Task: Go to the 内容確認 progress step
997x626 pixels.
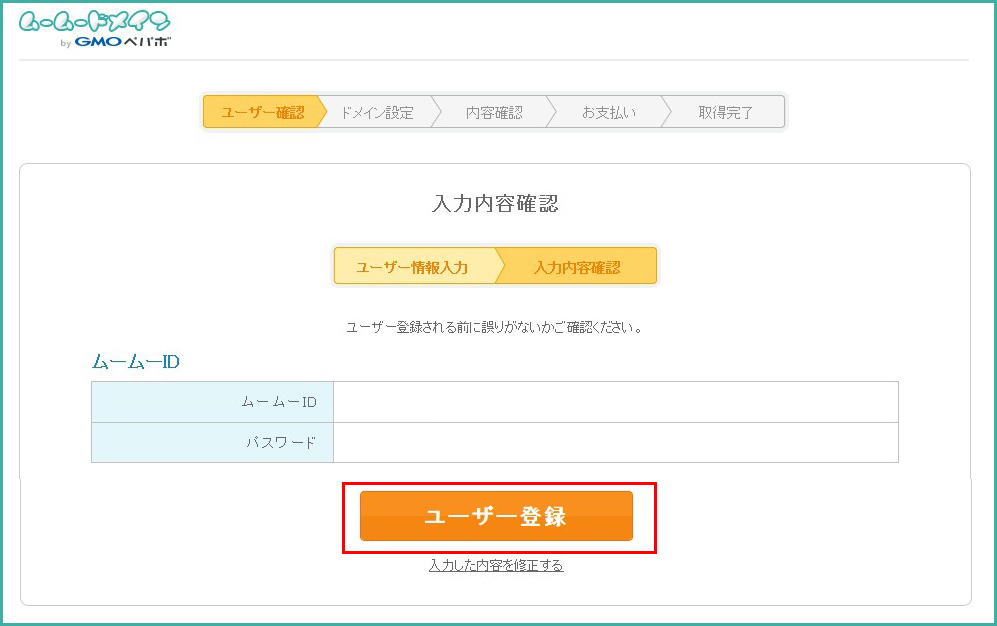Action: coord(494,112)
